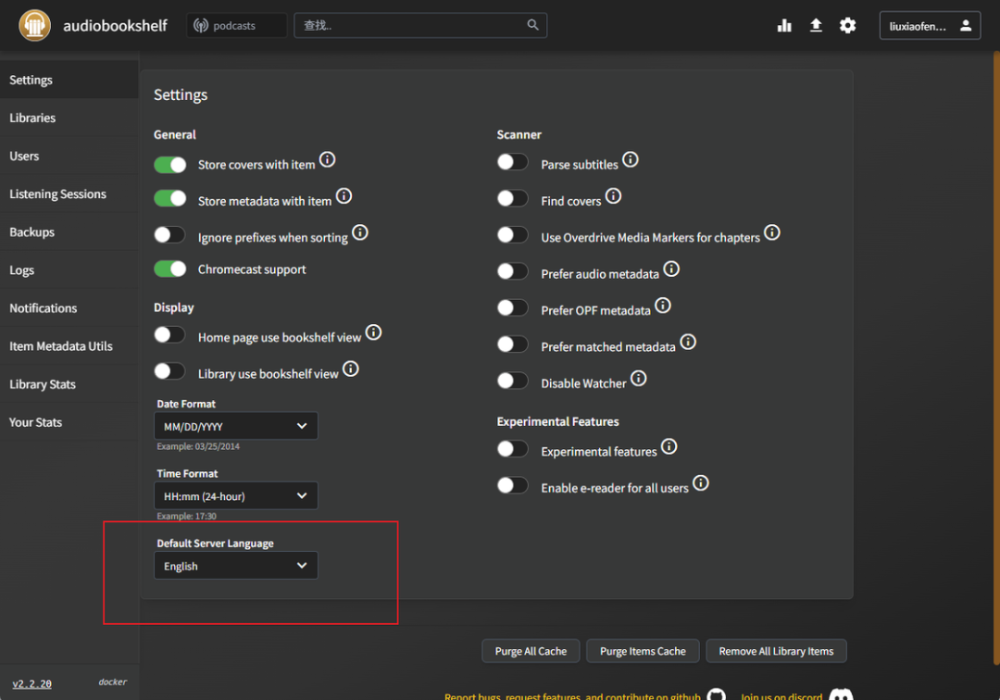Enable Ignore prefixes when sorting
The image size is (1000, 700).
[x=170, y=235]
